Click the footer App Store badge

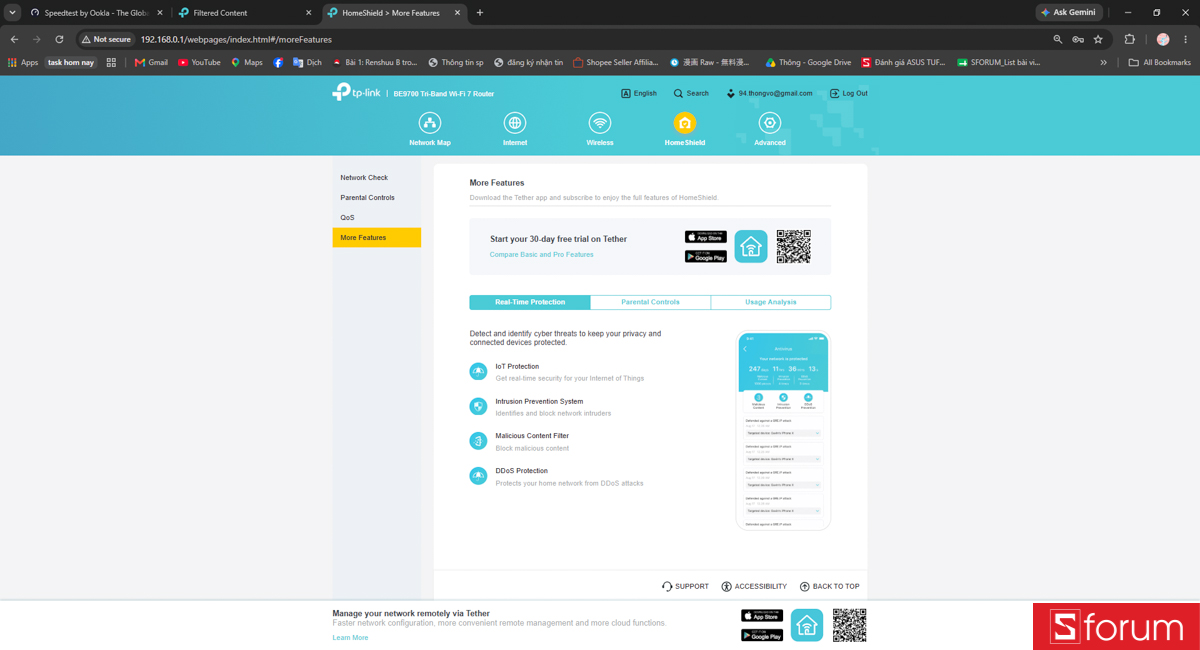[762, 615]
